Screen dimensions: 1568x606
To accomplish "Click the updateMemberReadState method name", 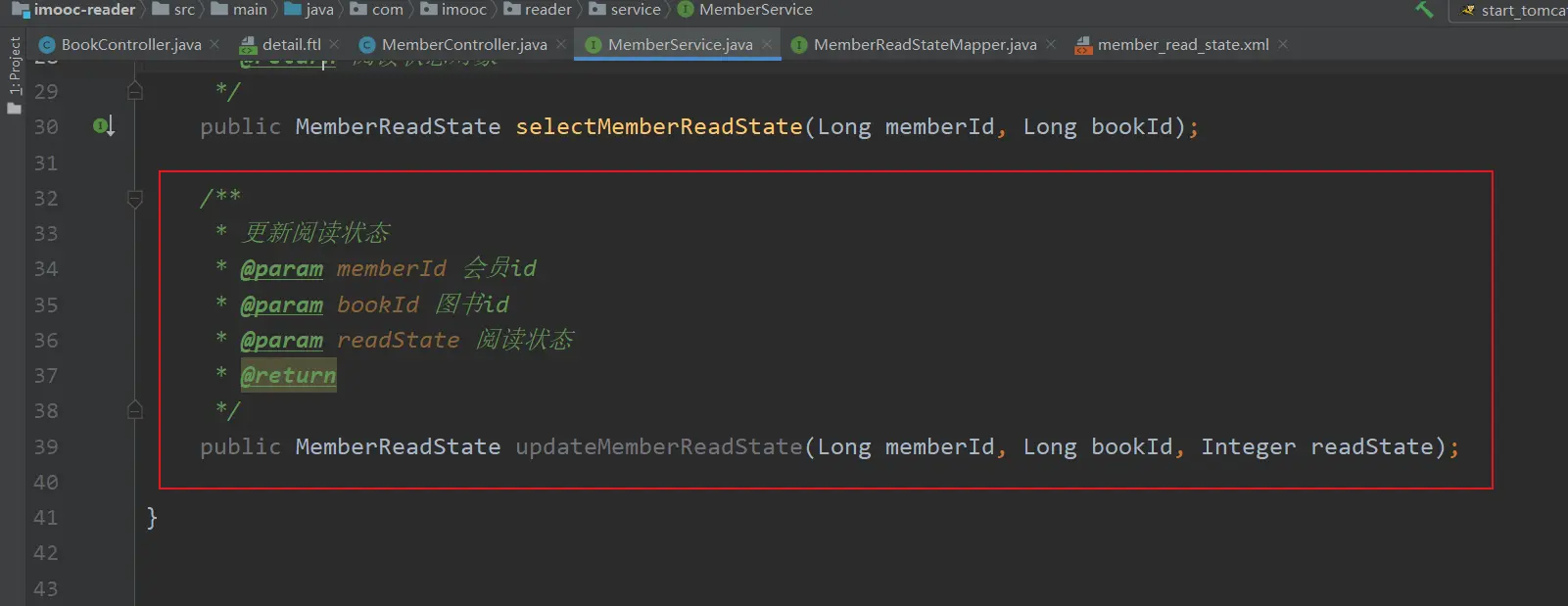I will pyautogui.click(x=659, y=447).
